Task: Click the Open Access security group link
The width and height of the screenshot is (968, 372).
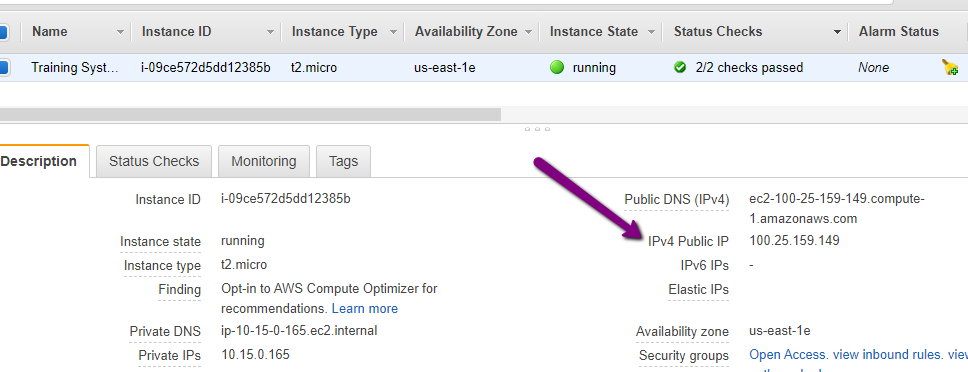Action: (x=788, y=355)
